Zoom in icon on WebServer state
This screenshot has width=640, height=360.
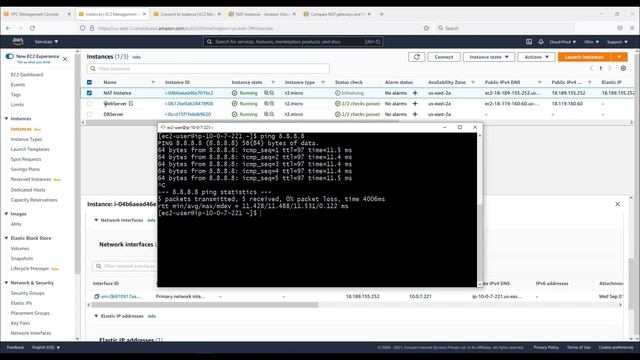pyautogui.click(x=266, y=104)
